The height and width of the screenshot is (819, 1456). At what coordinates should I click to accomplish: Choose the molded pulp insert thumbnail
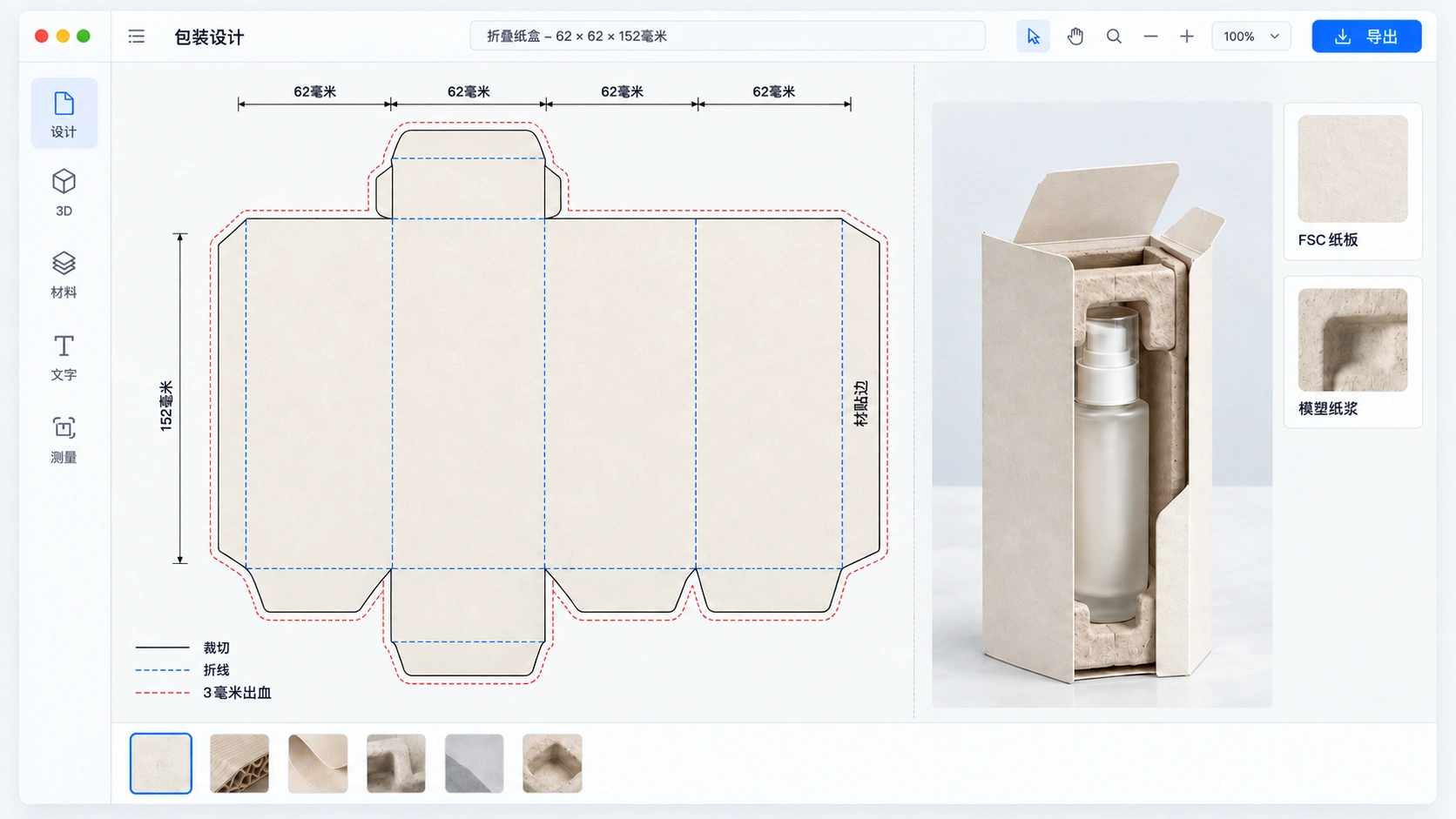[x=396, y=763]
